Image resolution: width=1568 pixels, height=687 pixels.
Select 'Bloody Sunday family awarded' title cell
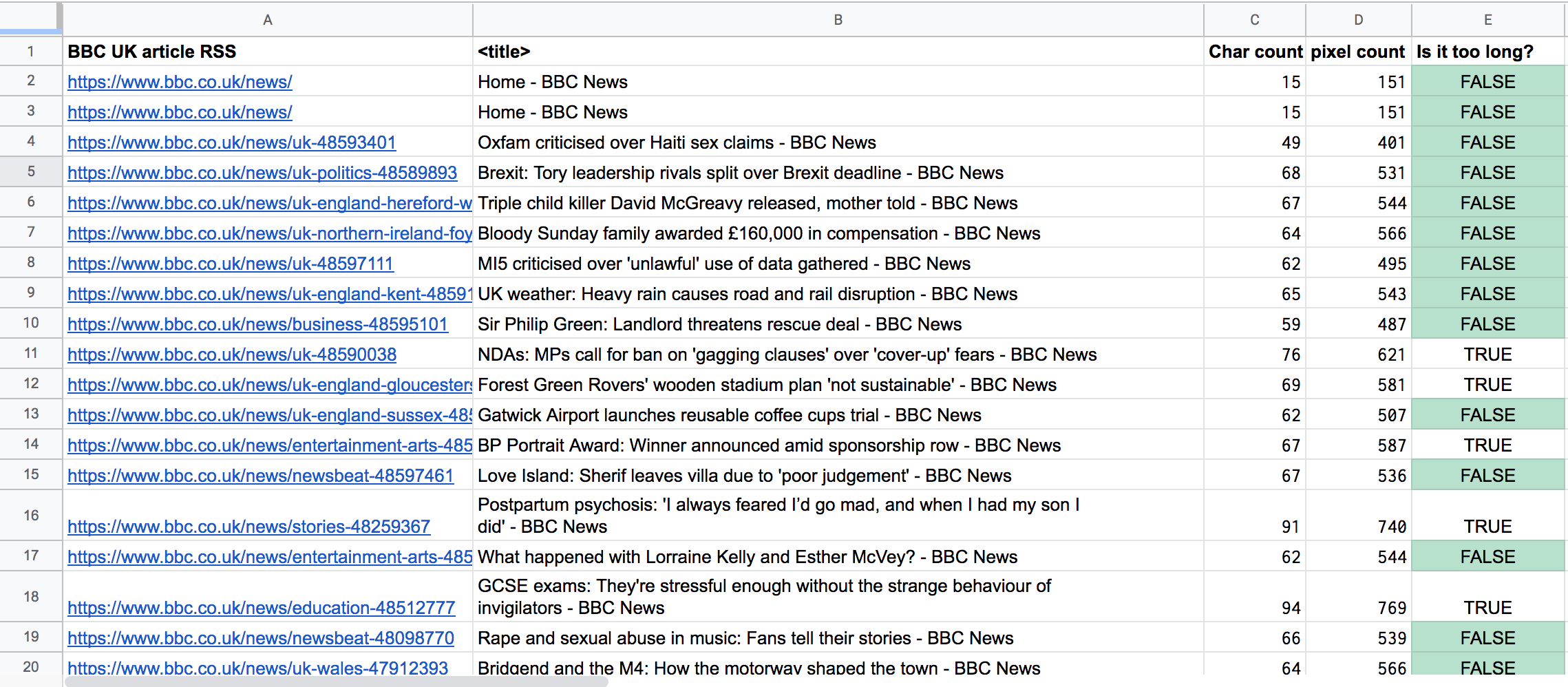(x=838, y=233)
